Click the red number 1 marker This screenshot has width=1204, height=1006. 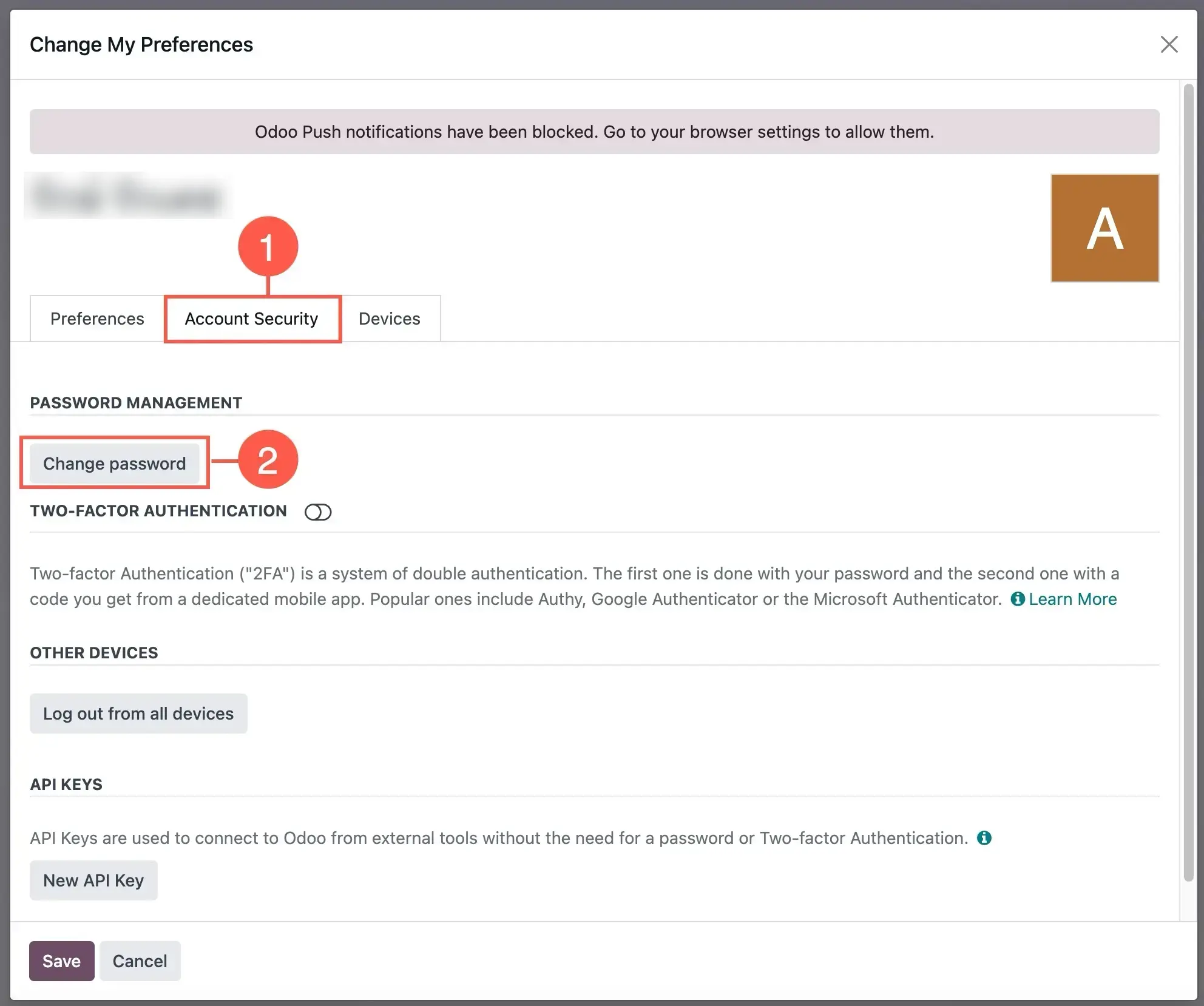[x=268, y=246]
